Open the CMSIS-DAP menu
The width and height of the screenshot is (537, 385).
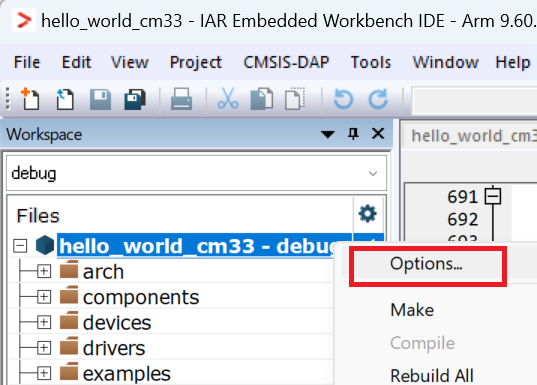(x=286, y=62)
